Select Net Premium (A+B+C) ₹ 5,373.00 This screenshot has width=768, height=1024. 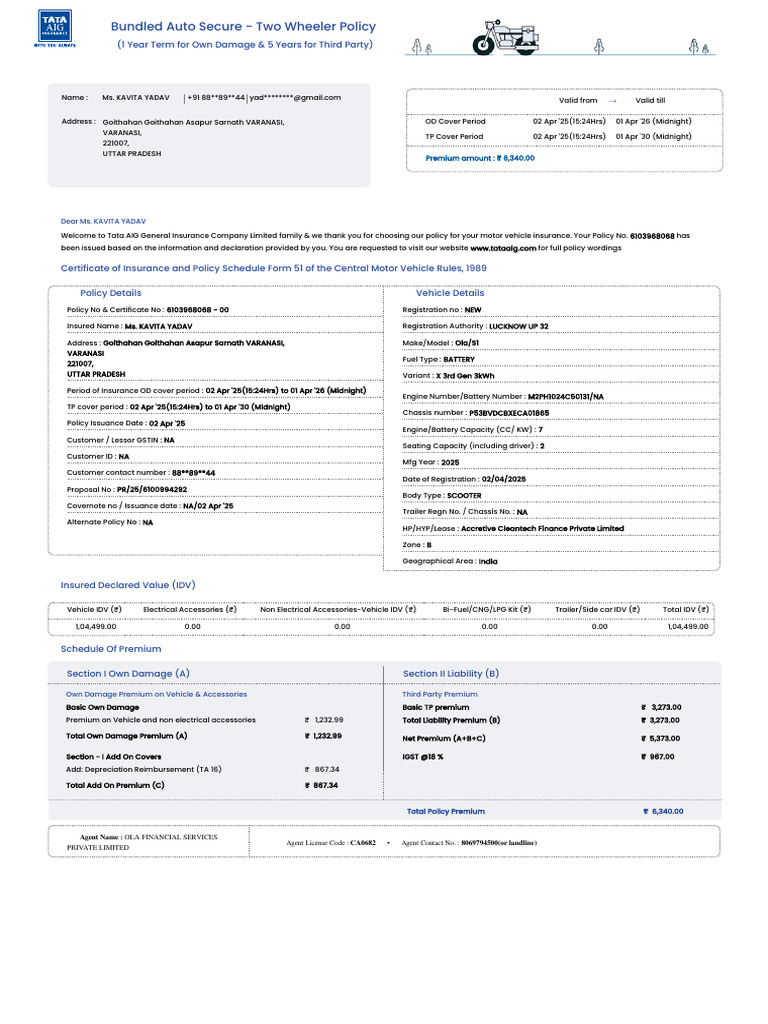coord(541,739)
